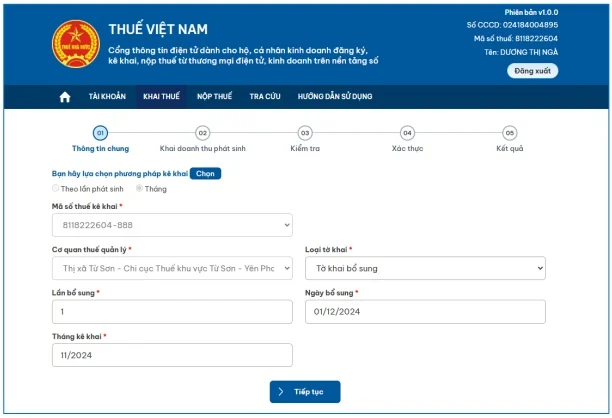Viewport: 612px width, 418px height.
Task: Open the 'Mã số thuế kê khai' dropdown
Action: (x=172, y=225)
